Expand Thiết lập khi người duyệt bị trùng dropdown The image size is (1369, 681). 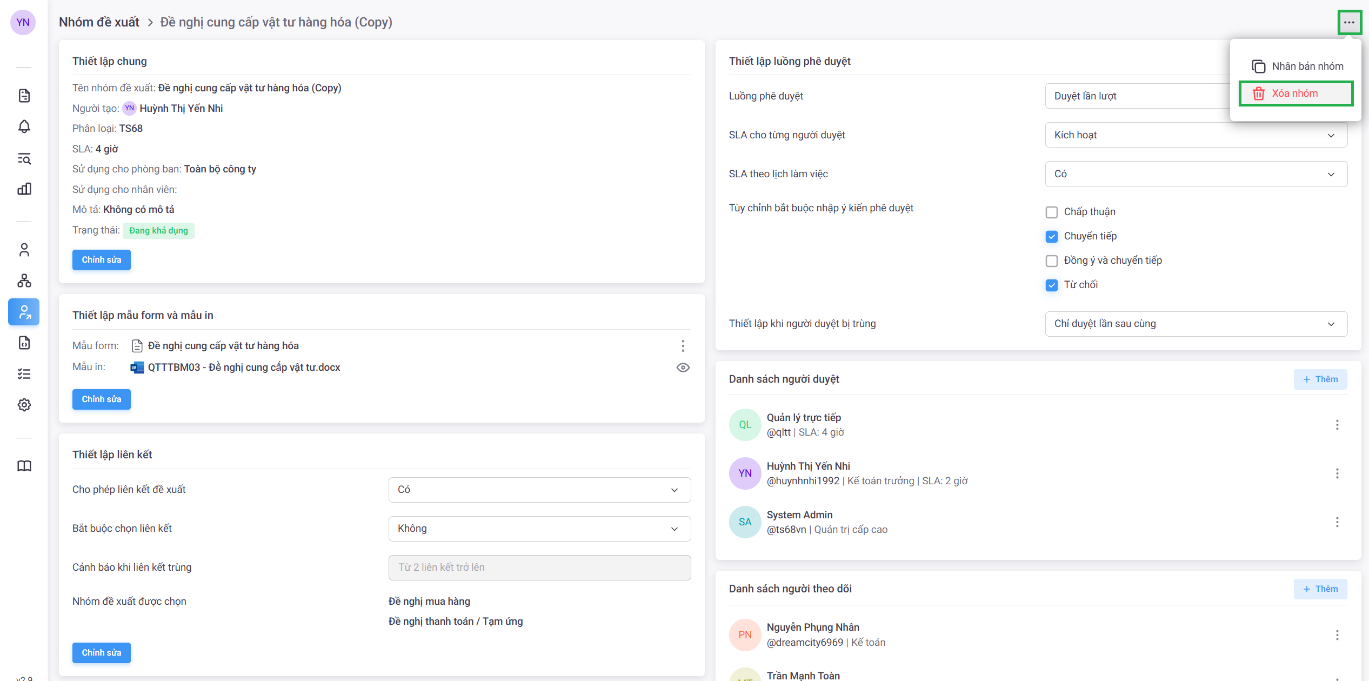[x=1195, y=324]
